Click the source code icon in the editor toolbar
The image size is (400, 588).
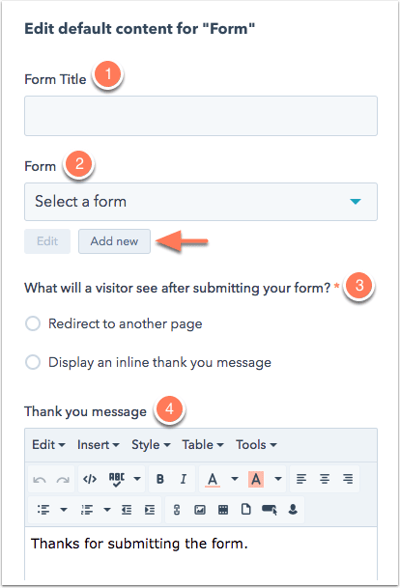click(90, 479)
